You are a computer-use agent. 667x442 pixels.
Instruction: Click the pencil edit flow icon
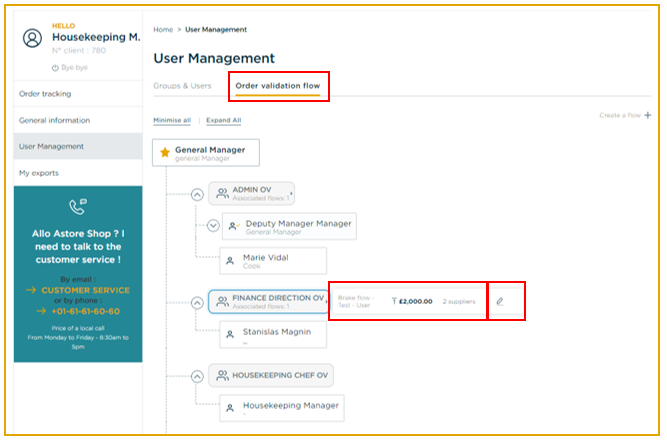point(500,302)
